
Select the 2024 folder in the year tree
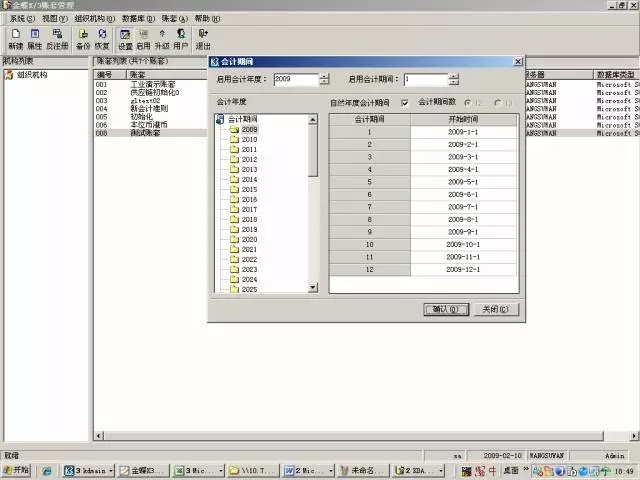point(244,280)
